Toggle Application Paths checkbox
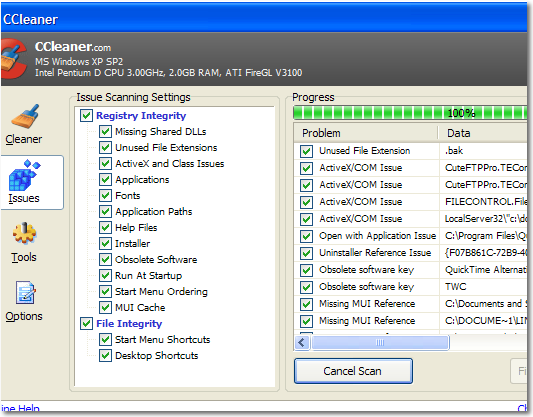 (x=105, y=211)
